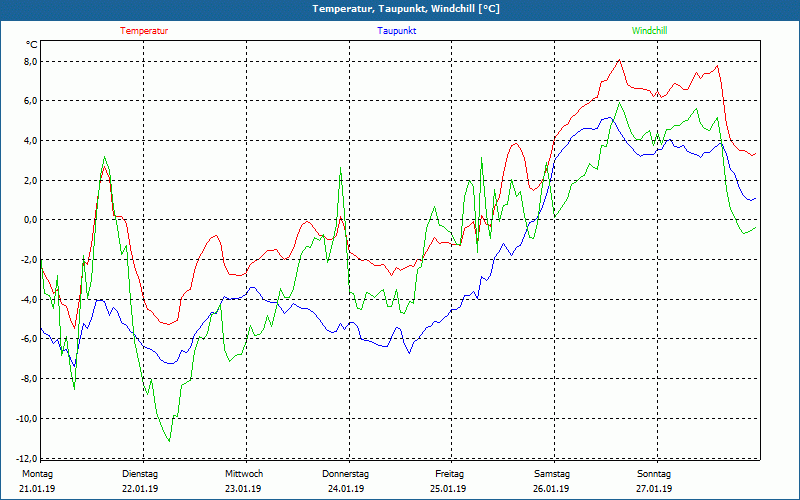Click the 0,0 value on the y-axis
The width and height of the screenshot is (800, 500).
tap(29, 220)
